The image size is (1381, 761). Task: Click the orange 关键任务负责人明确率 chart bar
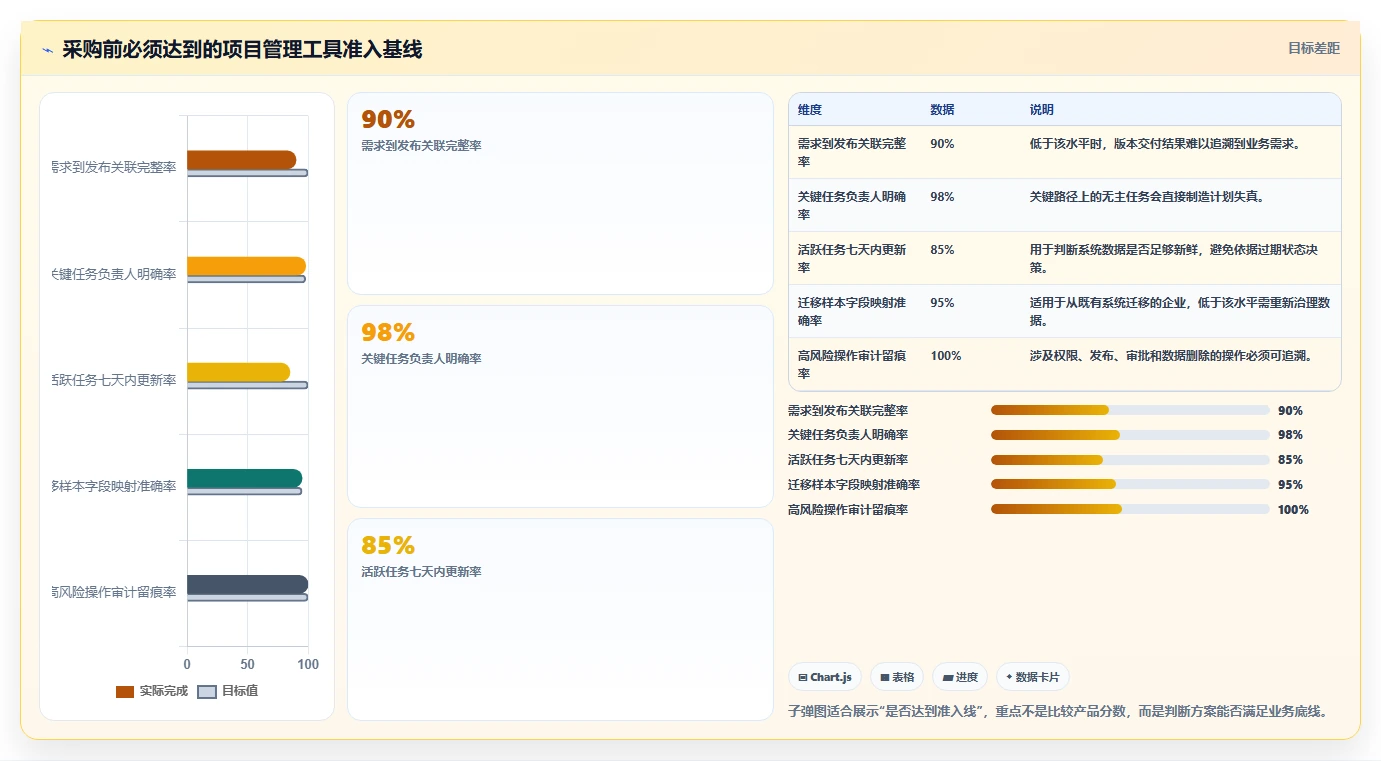click(x=246, y=266)
